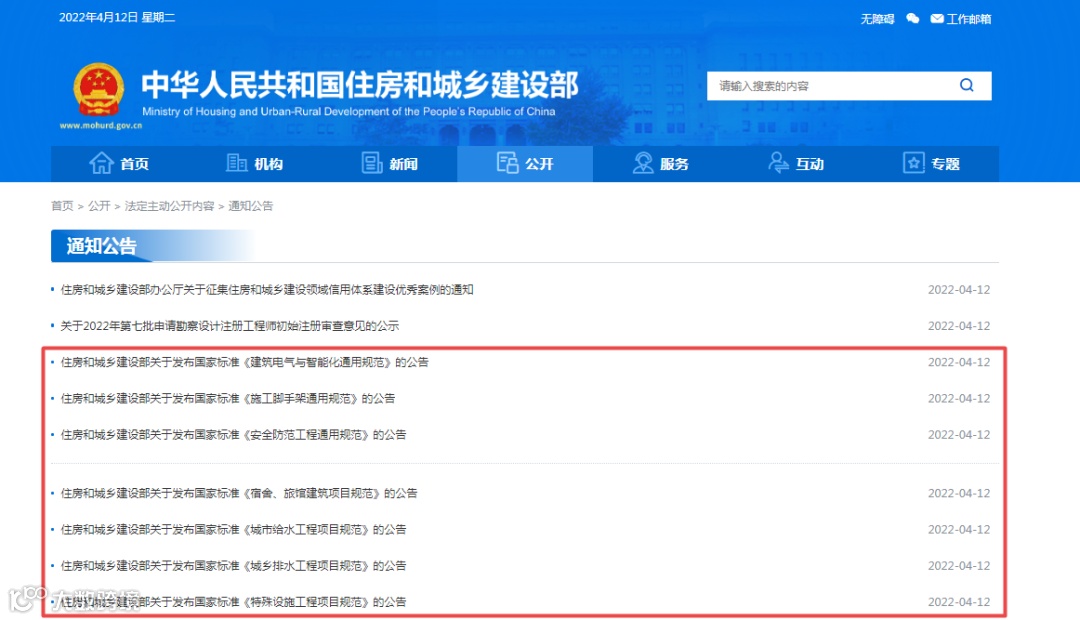Go to 公开 in the breadcrumb
Screen dimensions: 1080x620
(x=99, y=205)
